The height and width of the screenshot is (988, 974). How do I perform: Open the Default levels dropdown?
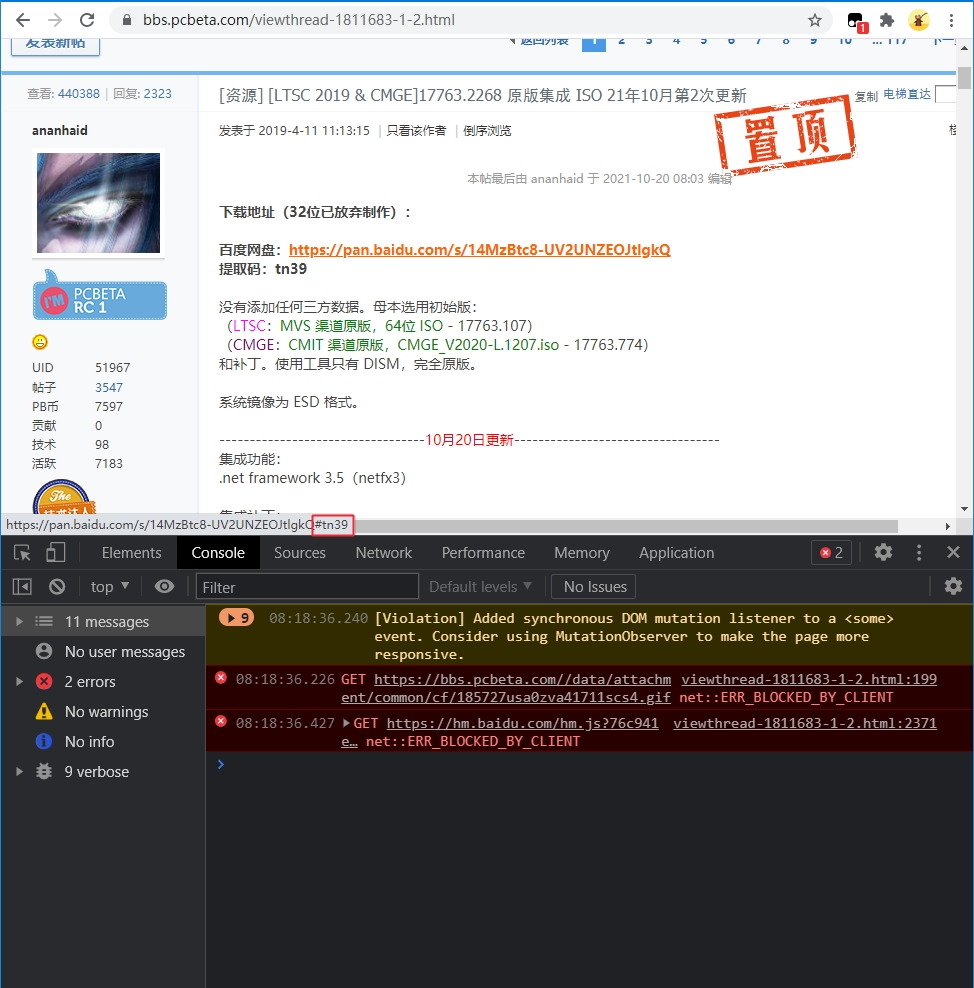[480, 587]
